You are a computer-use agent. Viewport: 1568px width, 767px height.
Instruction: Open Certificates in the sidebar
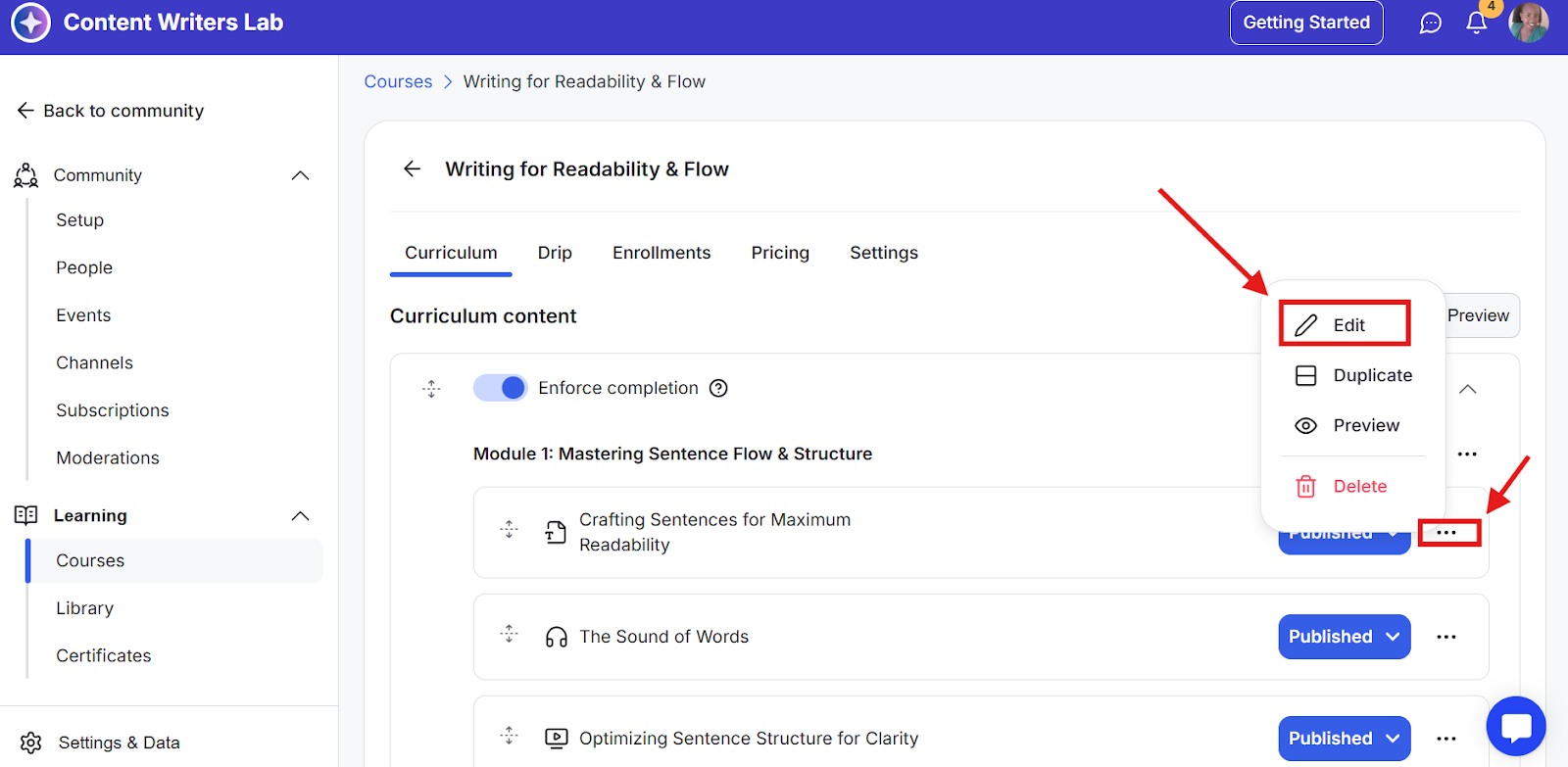[x=104, y=655]
